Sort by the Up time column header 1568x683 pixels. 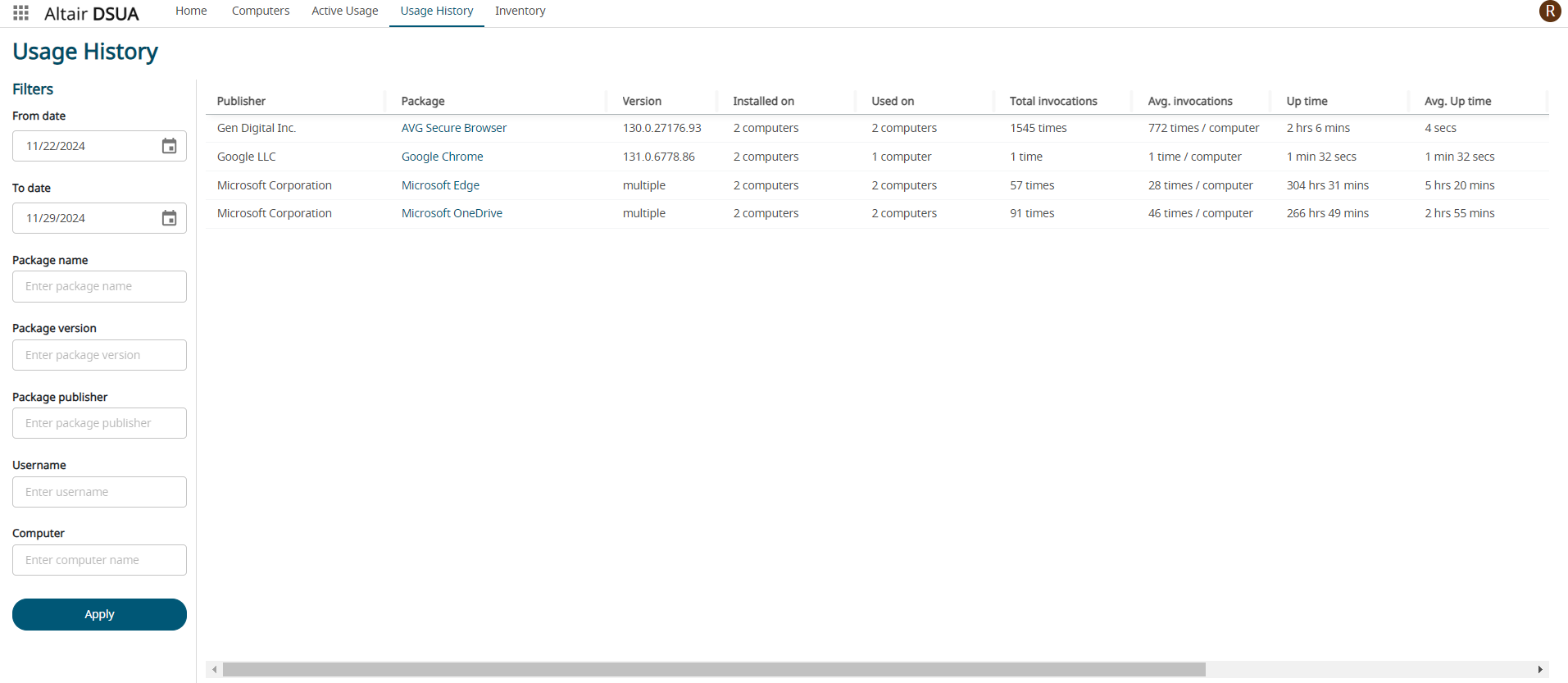tap(1307, 102)
